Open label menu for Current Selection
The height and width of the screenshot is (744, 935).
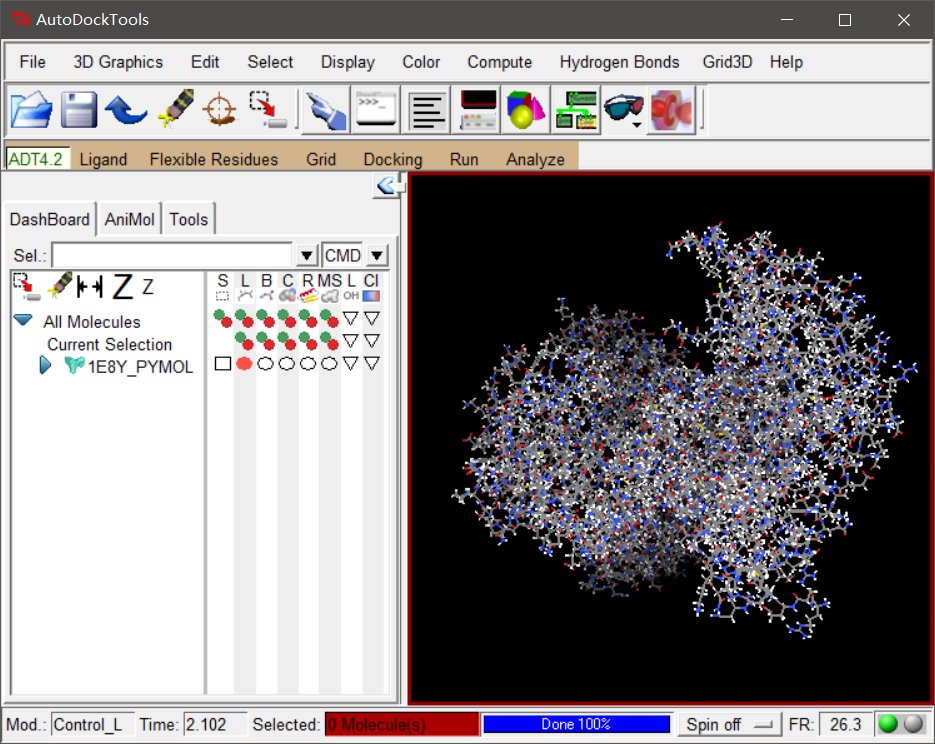point(351,340)
